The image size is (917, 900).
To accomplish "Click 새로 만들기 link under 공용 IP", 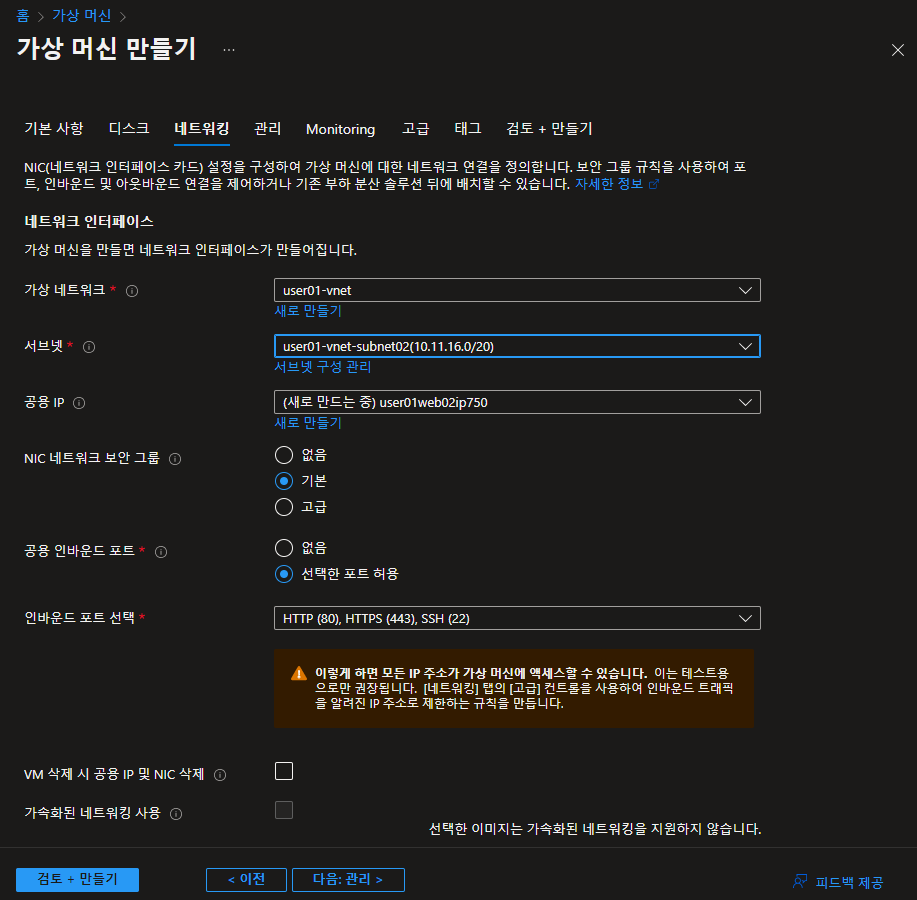I will pos(308,423).
